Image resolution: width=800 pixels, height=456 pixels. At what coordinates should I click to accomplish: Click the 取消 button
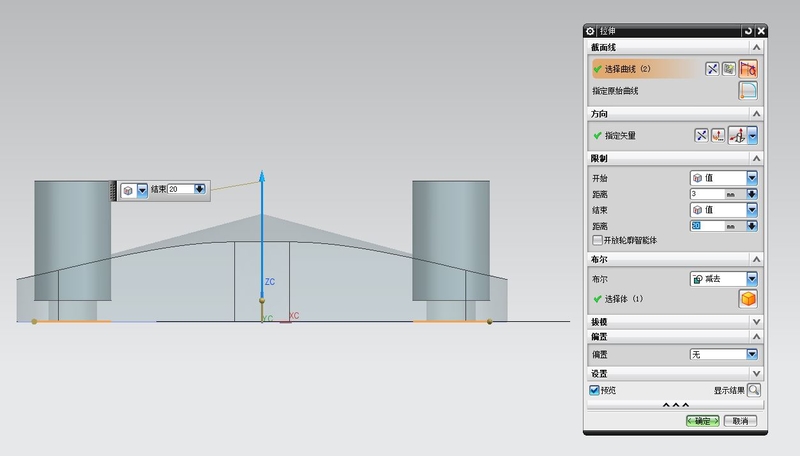click(x=740, y=421)
